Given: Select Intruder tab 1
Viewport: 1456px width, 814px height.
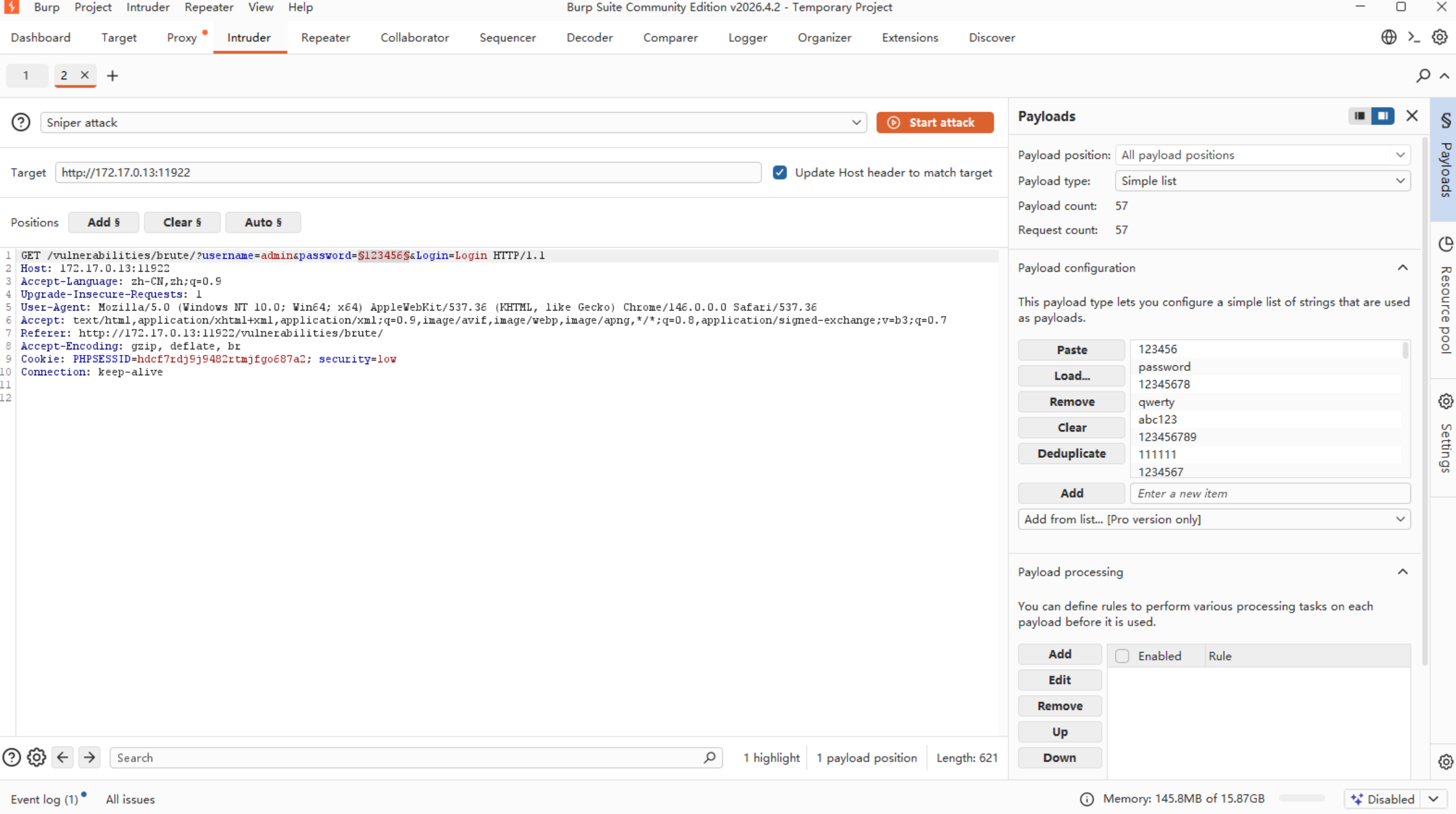Looking at the screenshot, I should coord(26,75).
